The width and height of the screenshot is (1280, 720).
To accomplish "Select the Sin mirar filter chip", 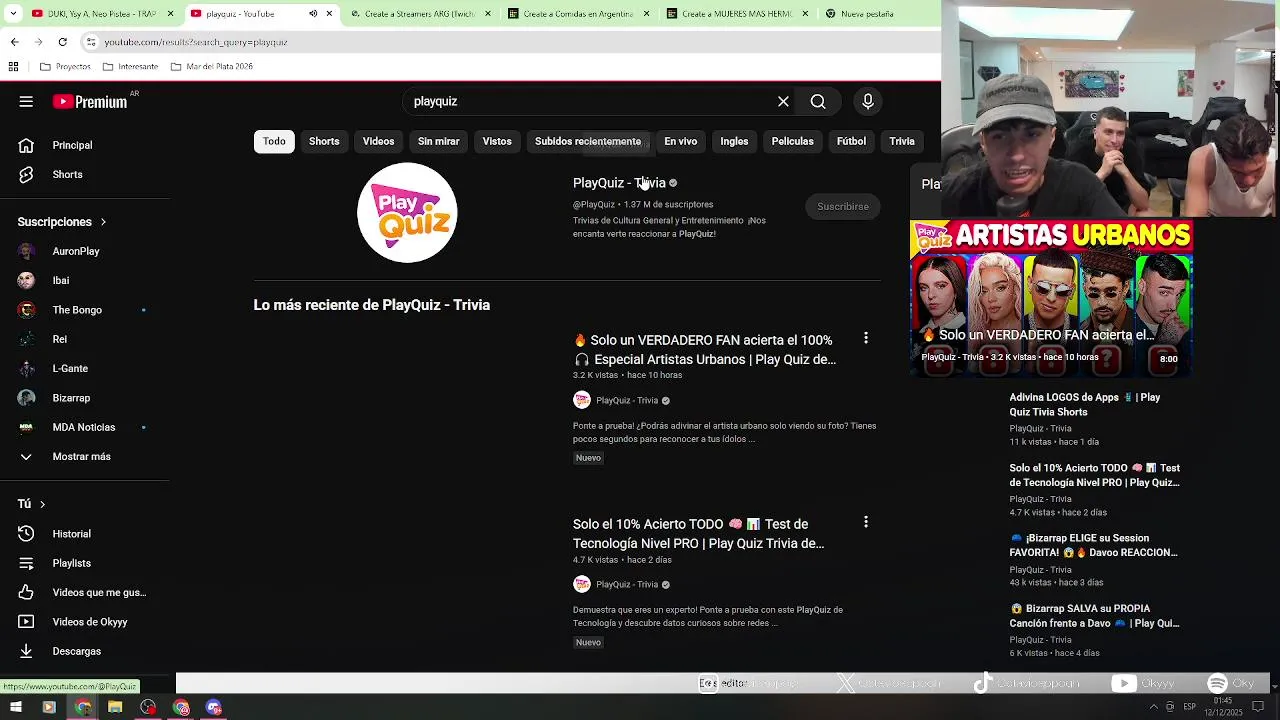I will pos(438,141).
